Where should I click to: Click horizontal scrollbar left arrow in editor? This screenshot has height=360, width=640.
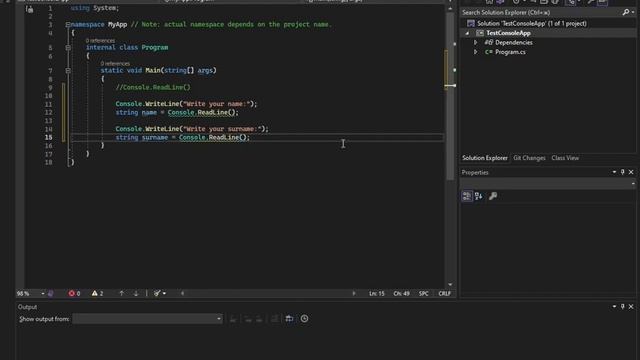[x=182, y=293]
